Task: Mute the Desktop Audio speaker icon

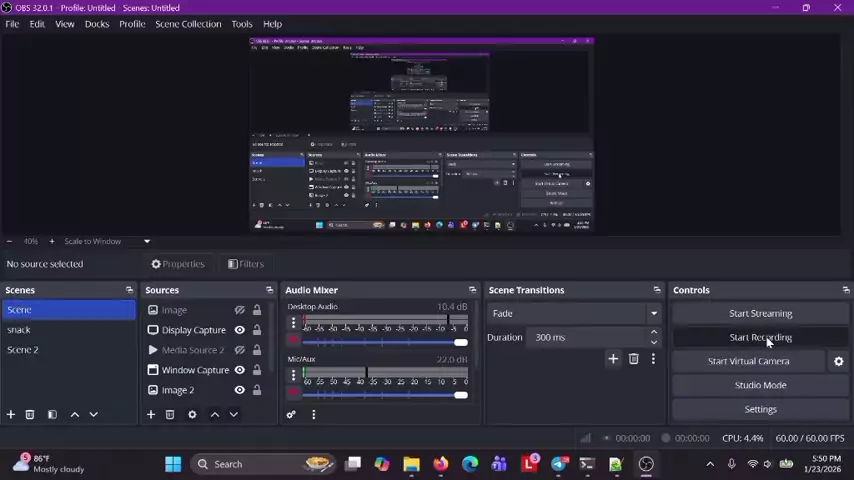Action: point(293,341)
